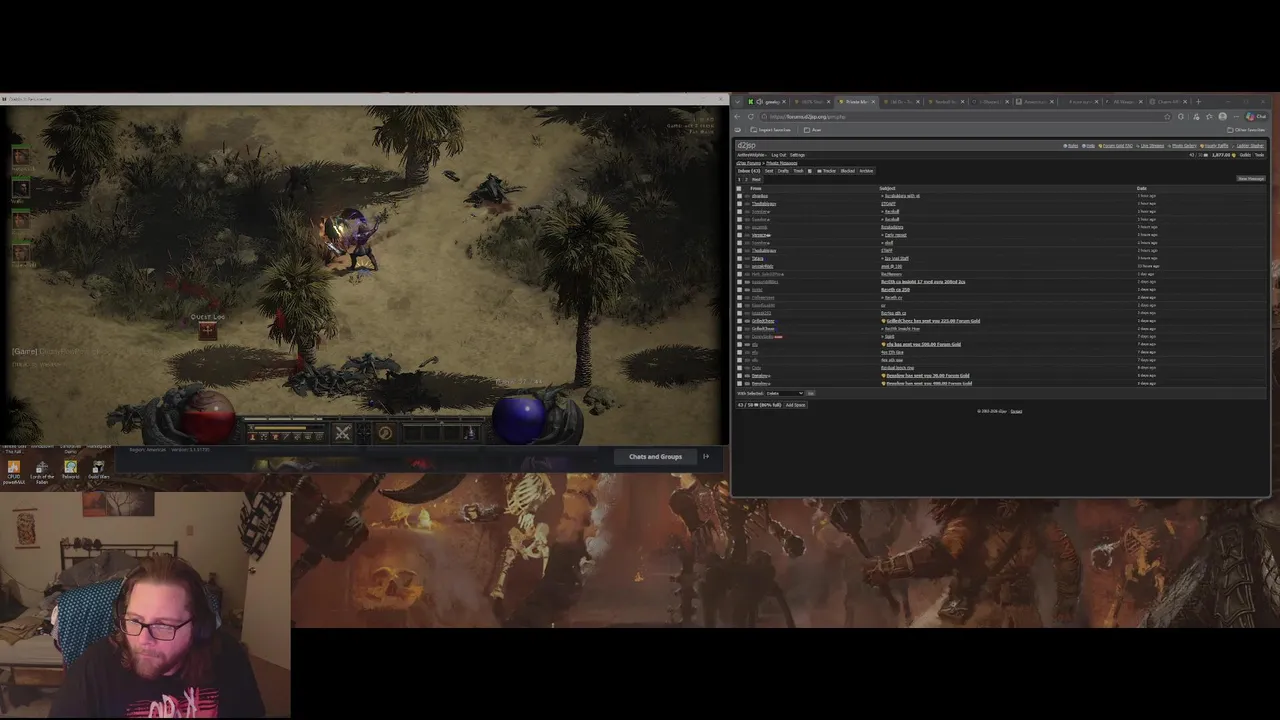Open the Sent folder tab
The image size is (1280, 720).
pyautogui.click(x=769, y=171)
